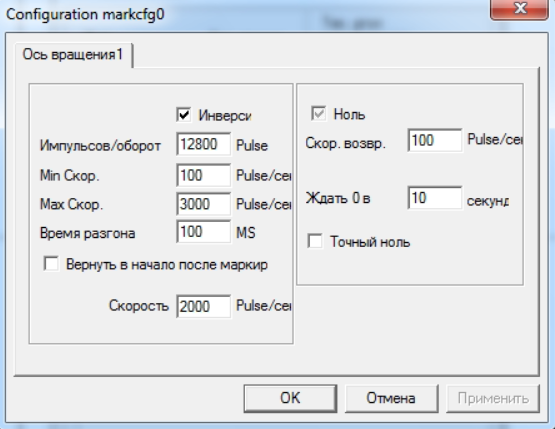Click the Скор. возвр. label
The width and height of the screenshot is (555, 429).
coord(345,143)
